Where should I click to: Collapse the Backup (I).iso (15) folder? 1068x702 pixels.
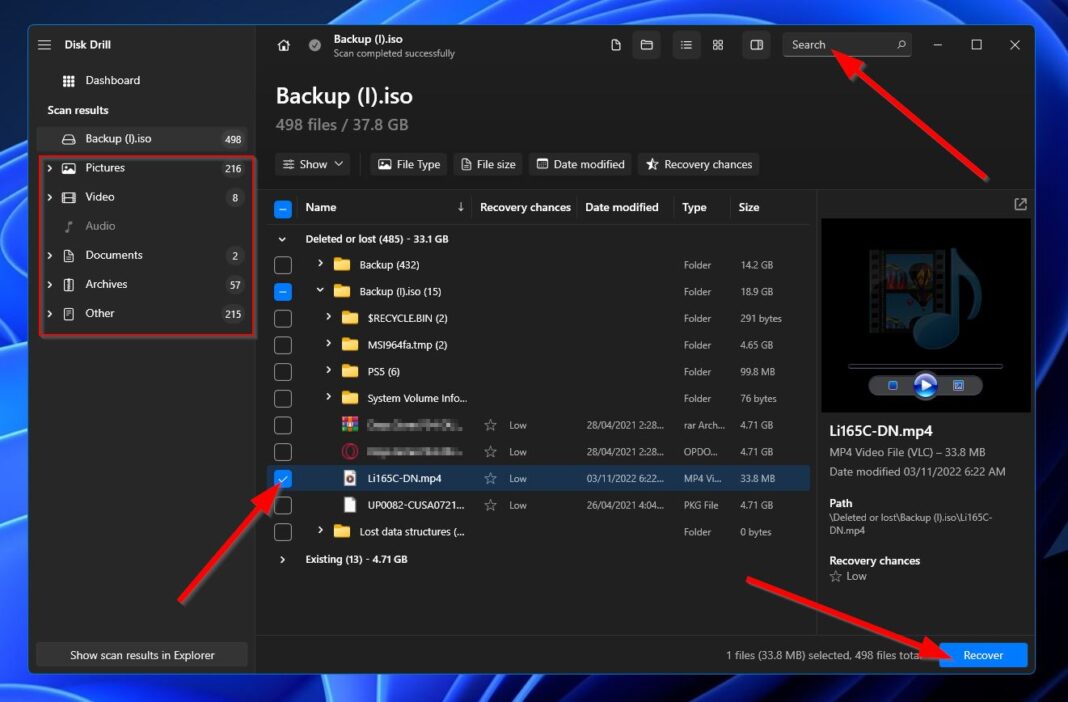pos(320,291)
